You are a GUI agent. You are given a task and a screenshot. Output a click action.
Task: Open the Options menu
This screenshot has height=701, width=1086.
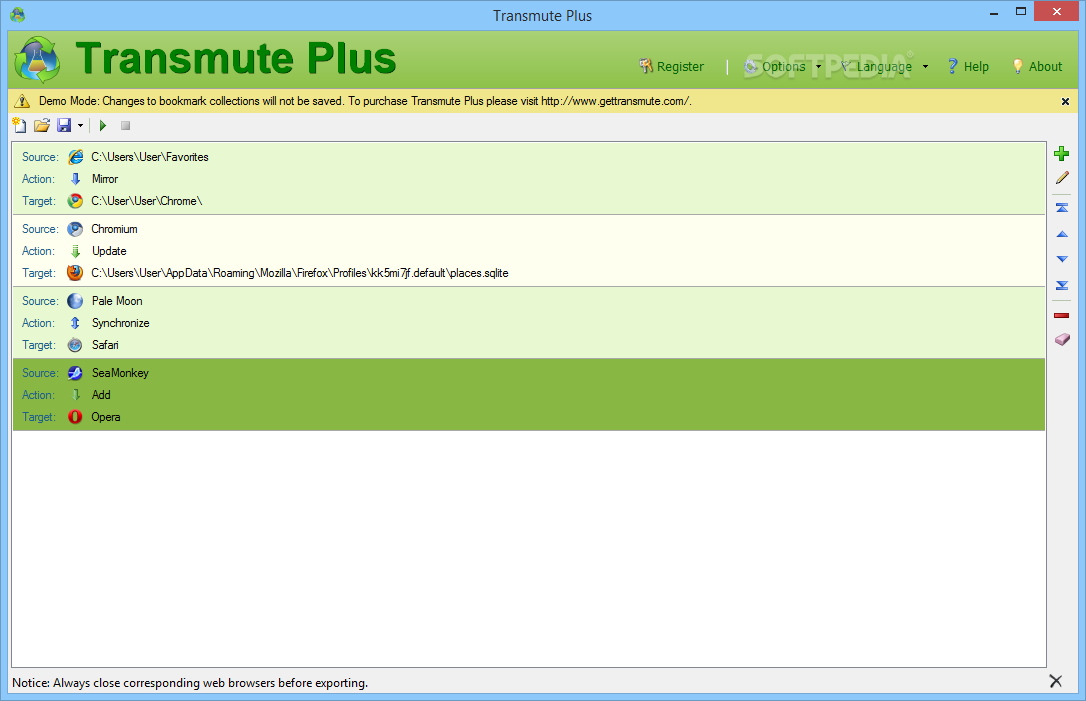(775, 66)
